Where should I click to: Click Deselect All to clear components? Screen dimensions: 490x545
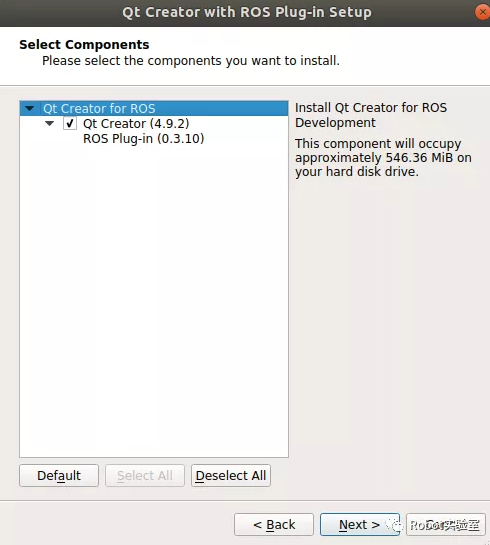(231, 475)
